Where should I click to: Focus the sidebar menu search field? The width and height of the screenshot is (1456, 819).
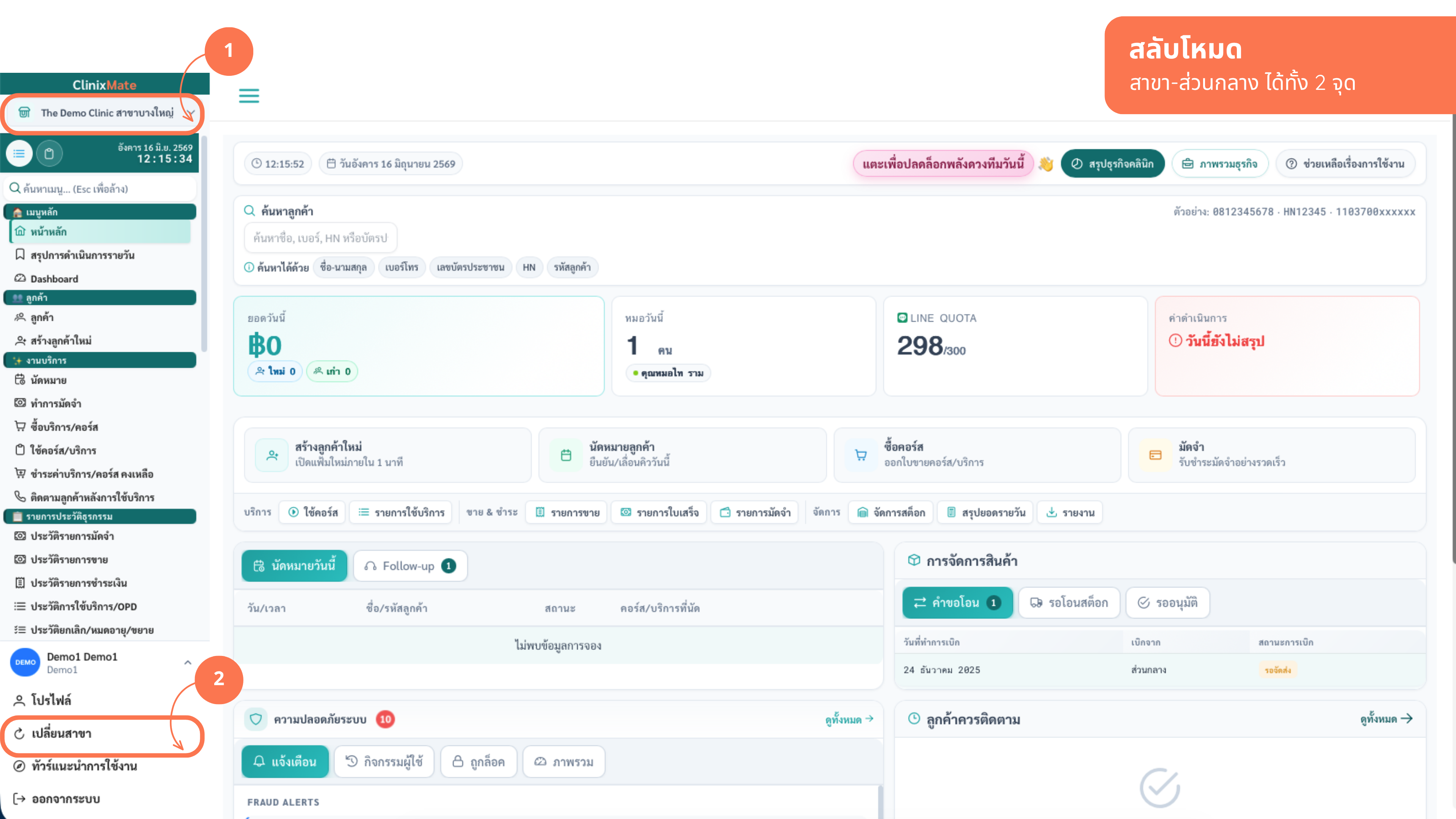point(100,188)
